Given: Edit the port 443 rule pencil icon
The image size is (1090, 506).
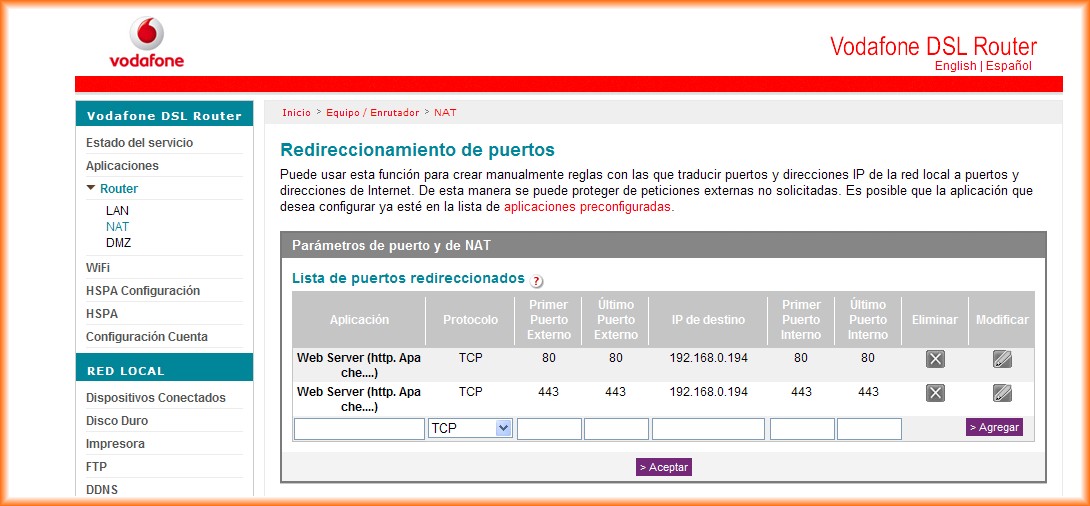Looking at the screenshot, I should (x=1002, y=393).
